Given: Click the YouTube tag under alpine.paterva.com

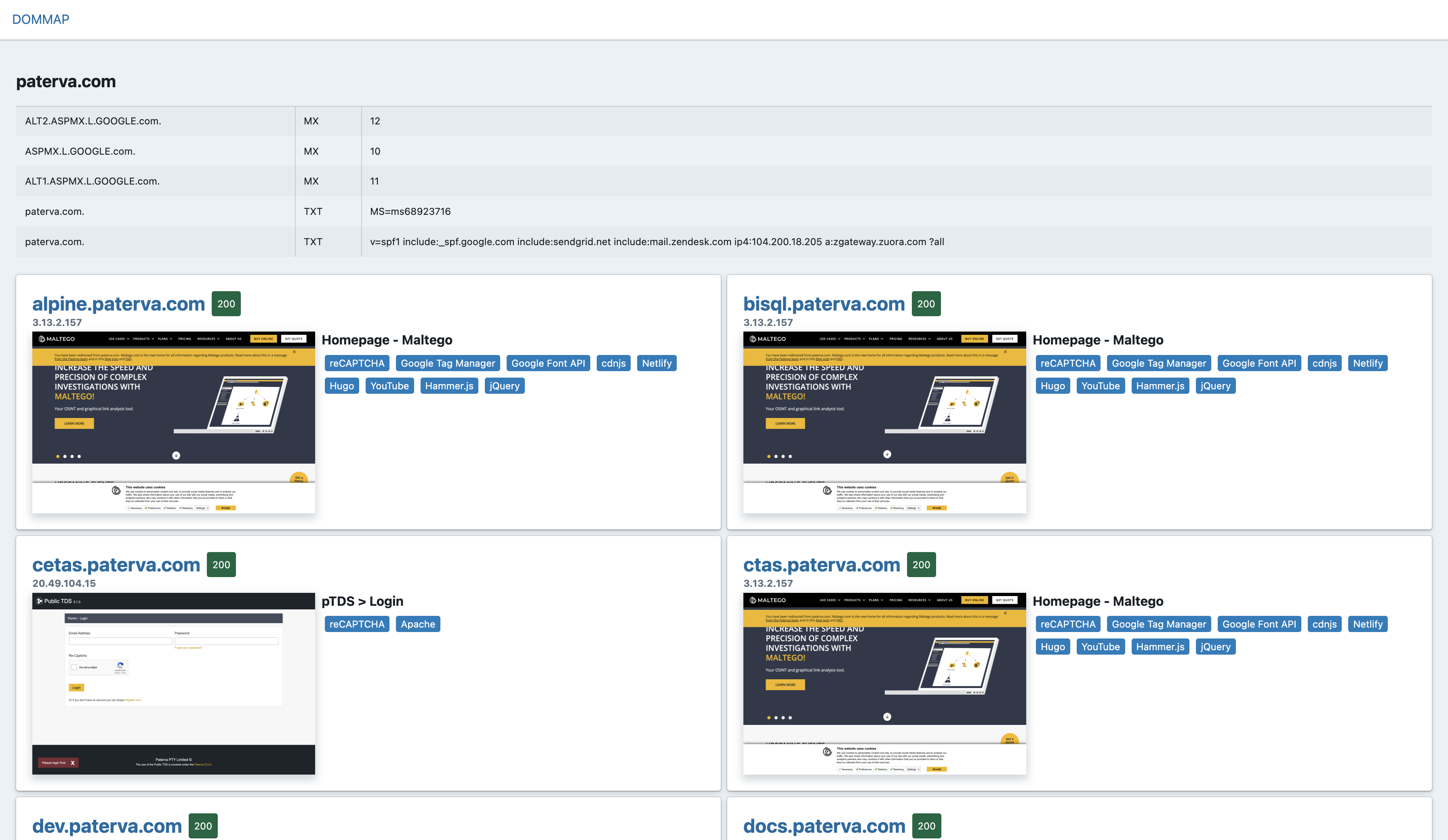Looking at the screenshot, I should click(x=389, y=386).
